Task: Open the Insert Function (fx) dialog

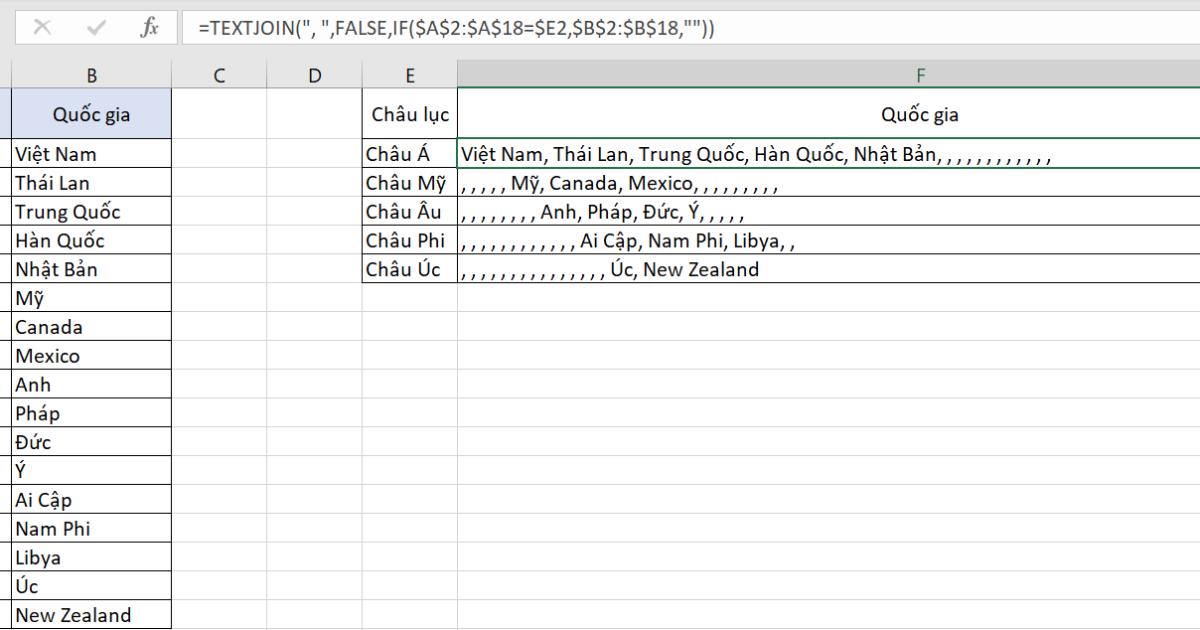Action: point(148,29)
